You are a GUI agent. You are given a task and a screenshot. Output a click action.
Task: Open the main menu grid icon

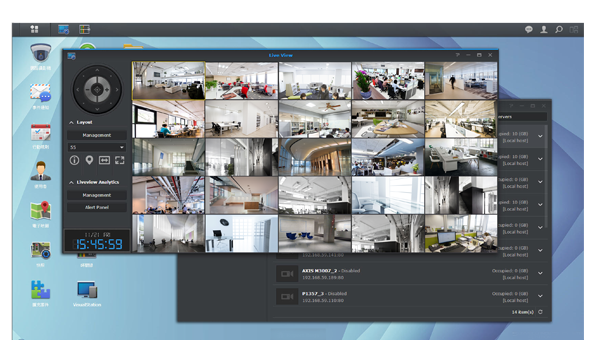point(34,29)
